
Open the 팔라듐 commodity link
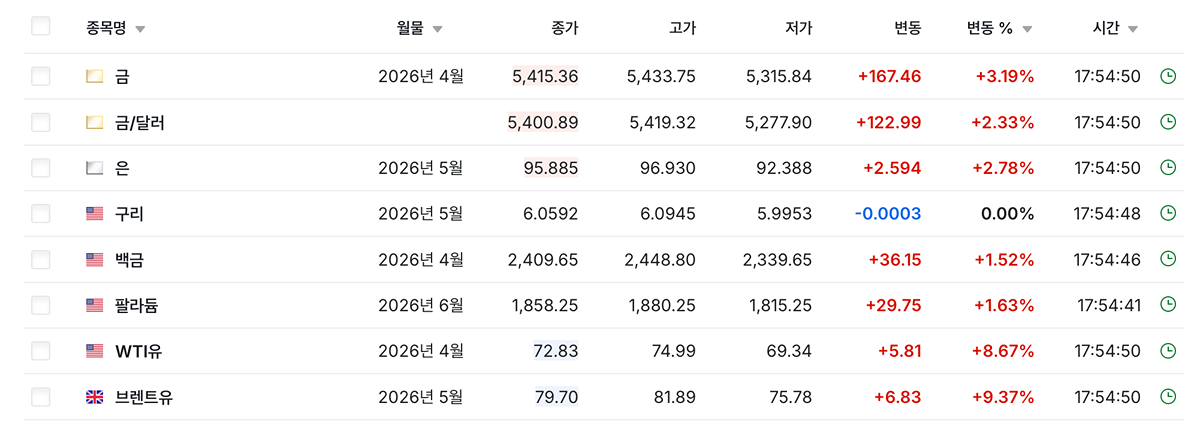click(x=137, y=306)
